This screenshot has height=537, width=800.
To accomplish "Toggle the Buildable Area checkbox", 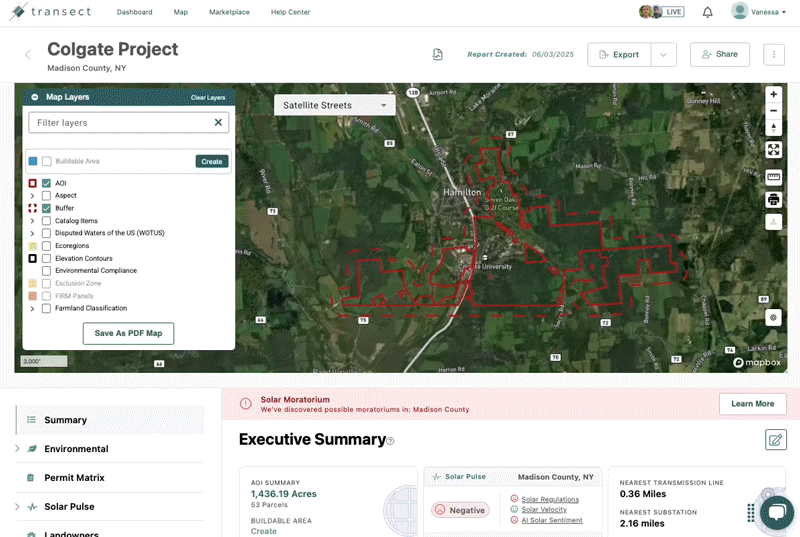I will pyautogui.click(x=46, y=161).
